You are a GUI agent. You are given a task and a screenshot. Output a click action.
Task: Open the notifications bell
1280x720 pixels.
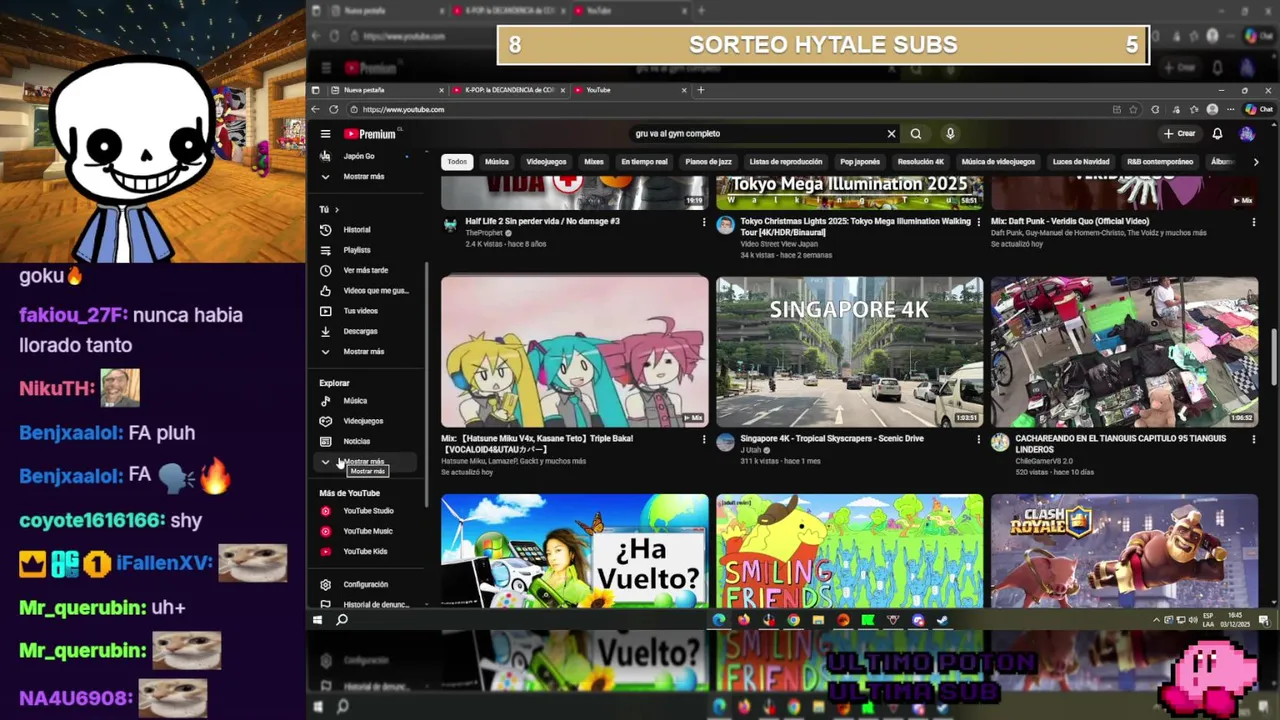coord(1217,134)
